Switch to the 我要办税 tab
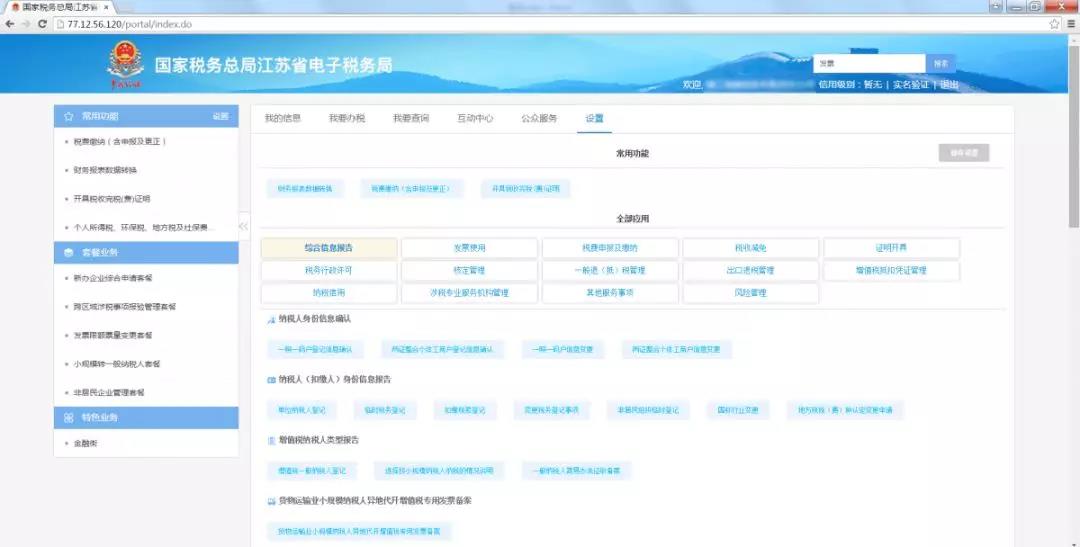This screenshot has height=547, width=1080. tap(347, 118)
